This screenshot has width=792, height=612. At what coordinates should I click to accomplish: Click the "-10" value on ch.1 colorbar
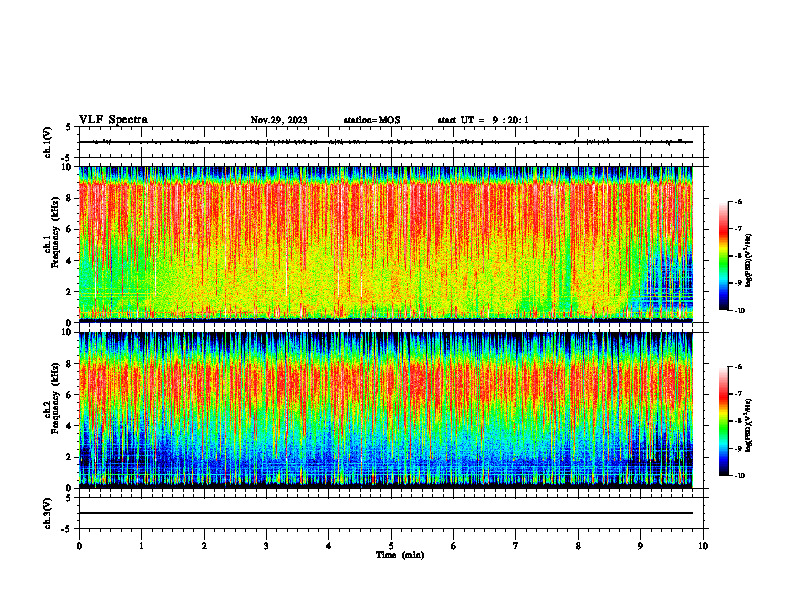point(739,311)
